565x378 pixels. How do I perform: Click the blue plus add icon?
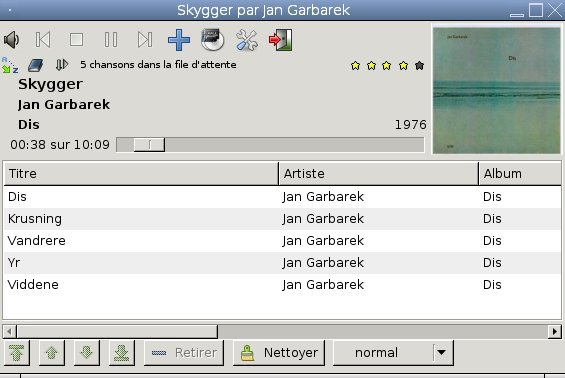click(x=179, y=40)
